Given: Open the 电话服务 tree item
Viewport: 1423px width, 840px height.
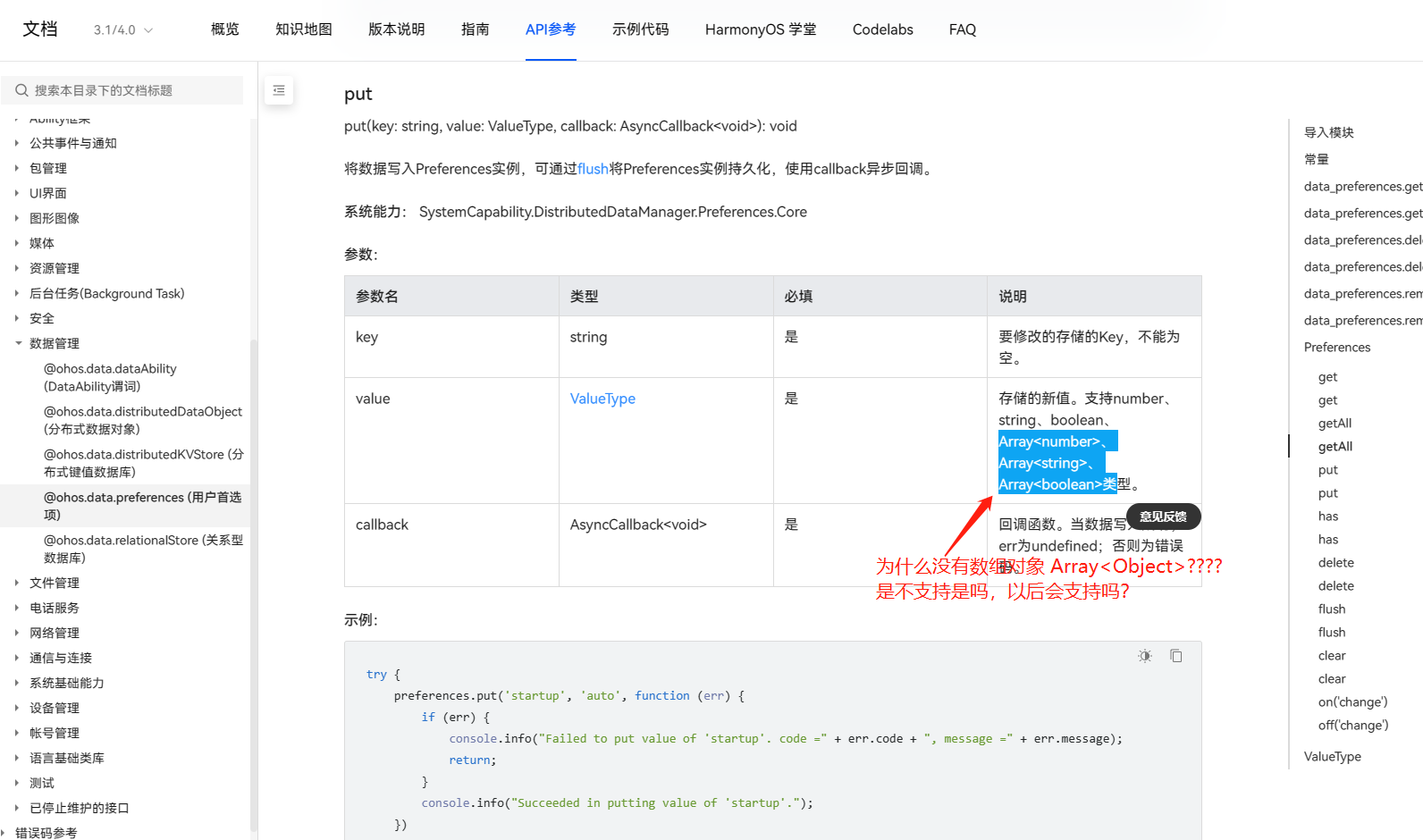Looking at the screenshot, I should pyautogui.click(x=55, y=608).
